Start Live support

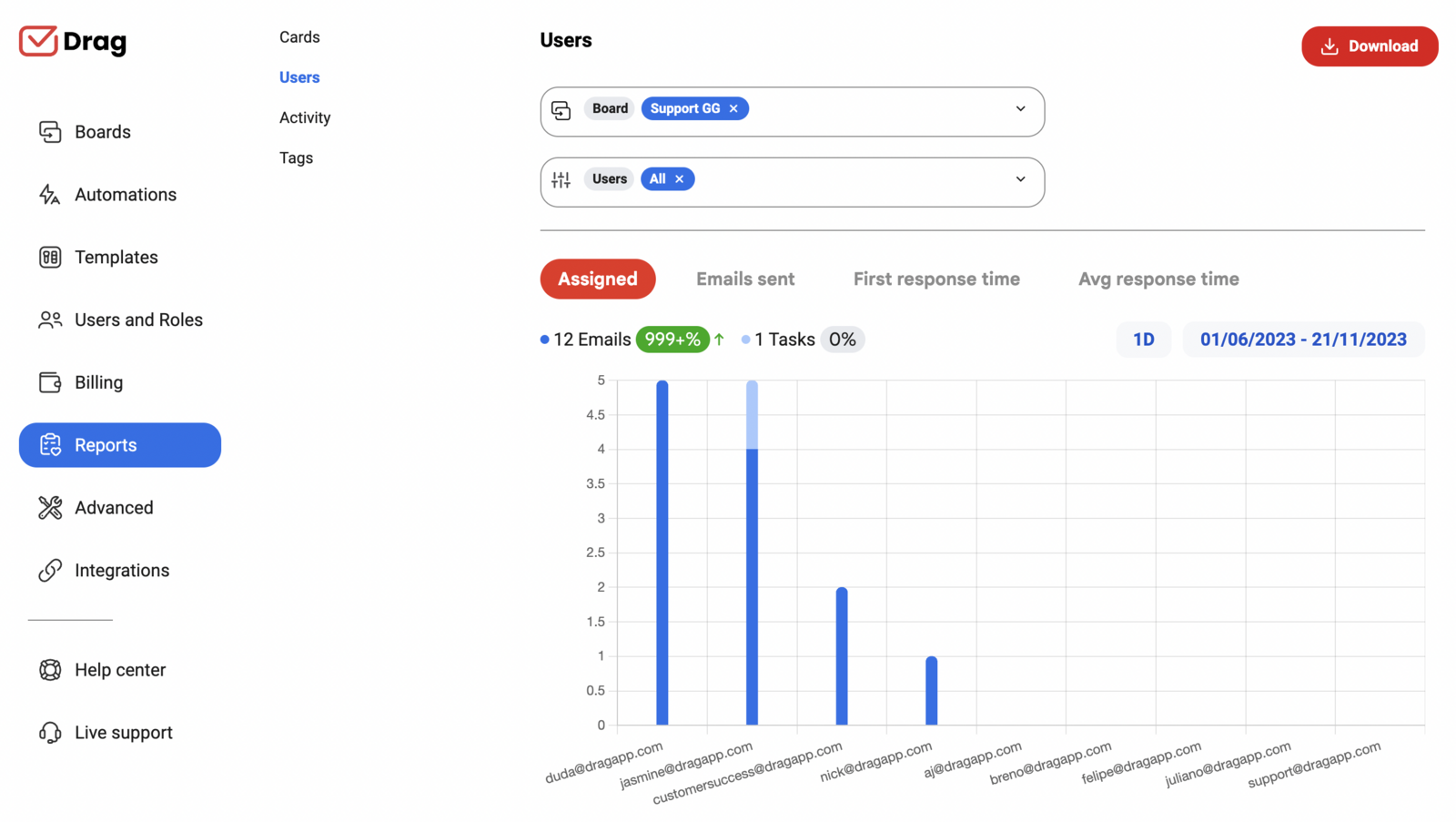(x=124, y=733)
